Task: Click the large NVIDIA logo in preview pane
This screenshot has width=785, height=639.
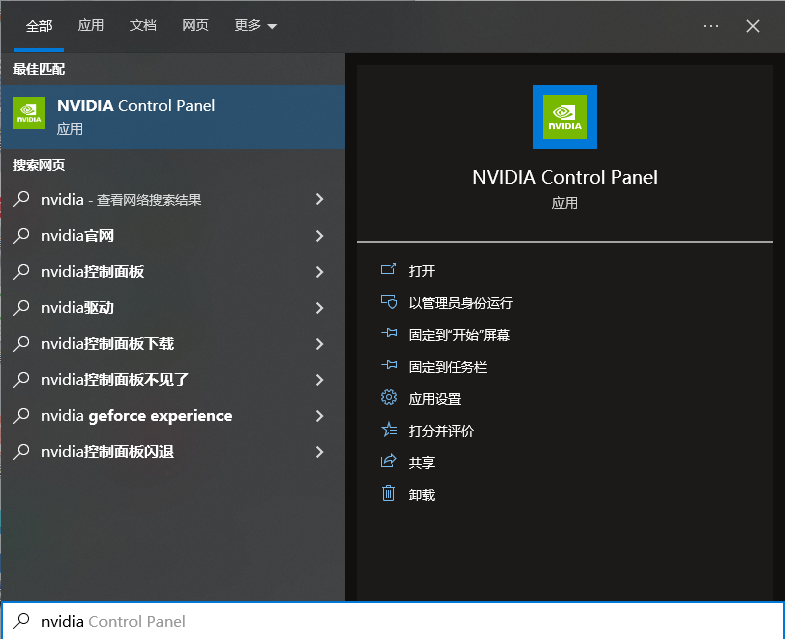Action: point(565,117)
